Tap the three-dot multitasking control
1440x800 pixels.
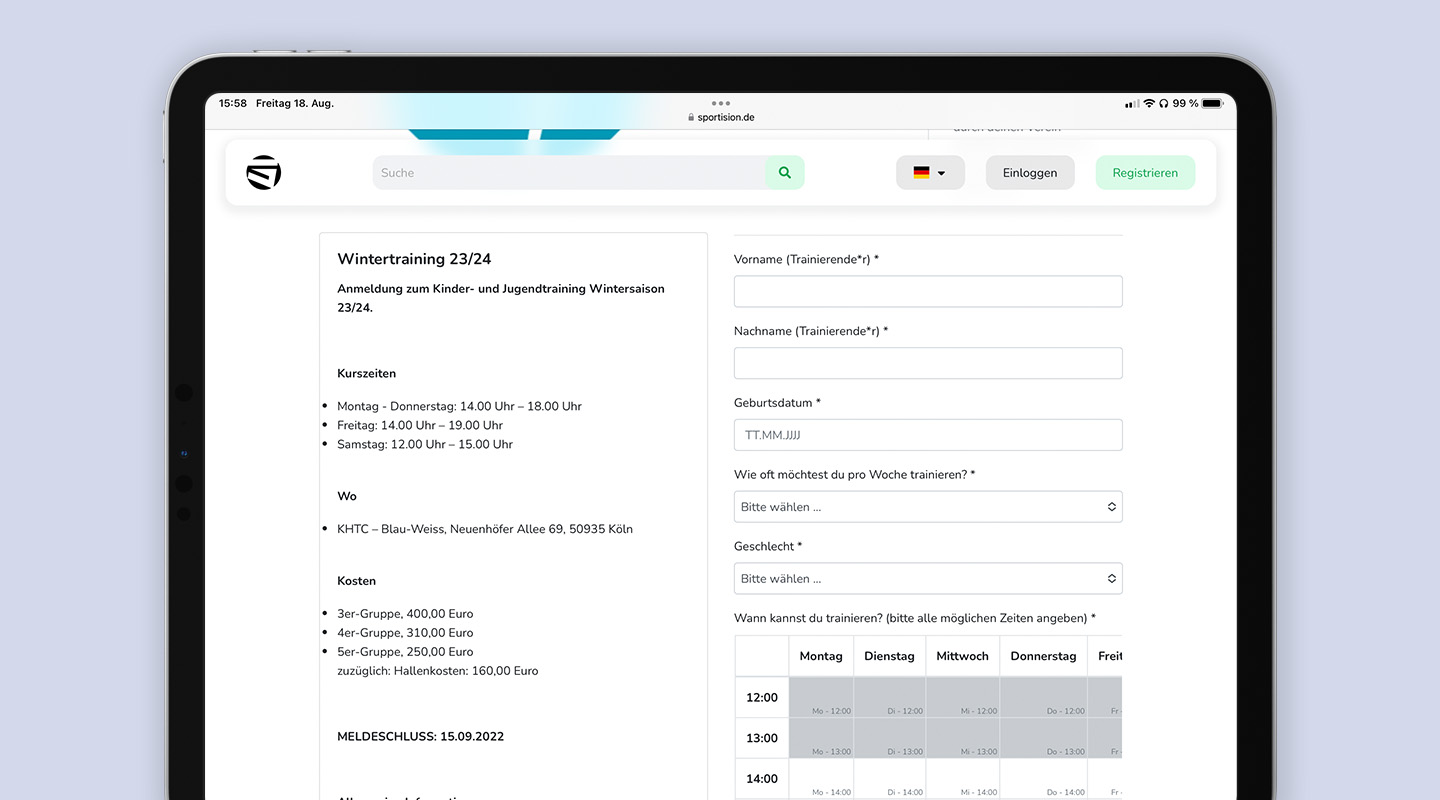click(720, 103)
